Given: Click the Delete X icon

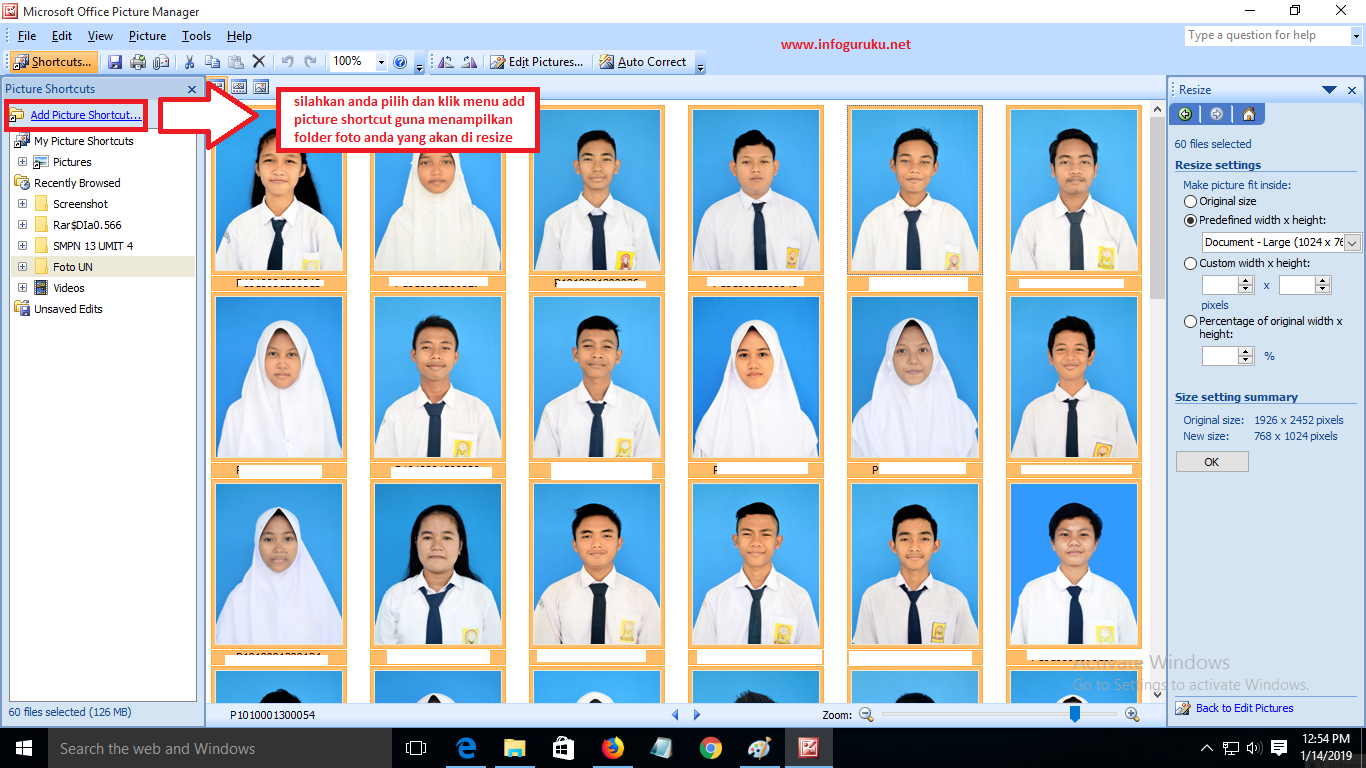Looking at the screenshot, I should [x=258, y=62].
